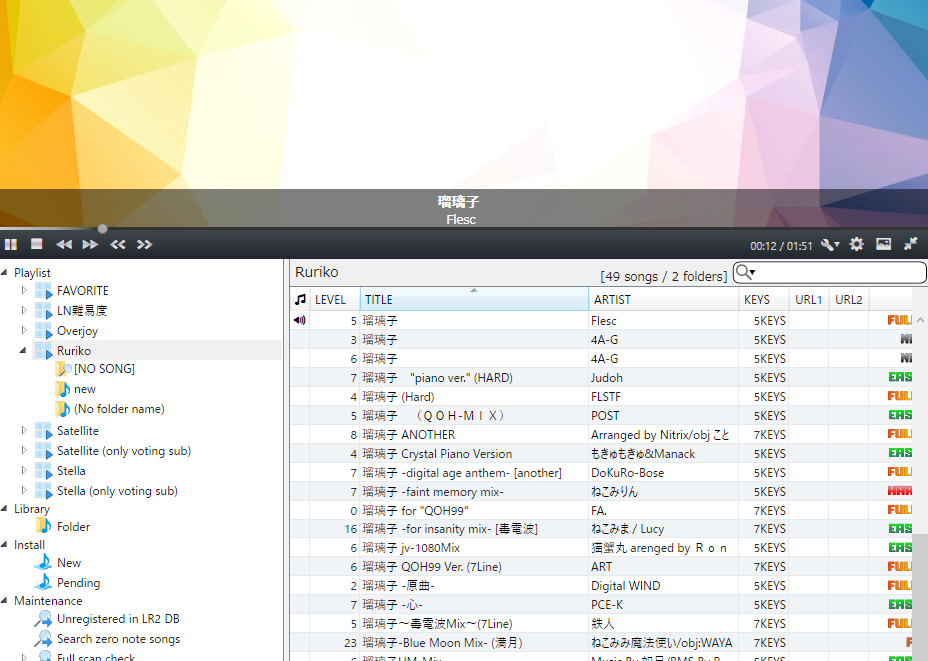The height and width of the screenshot is (661, 928).
Task: Collapse the Ruriko playlist
Action: [x=23, y=350]
